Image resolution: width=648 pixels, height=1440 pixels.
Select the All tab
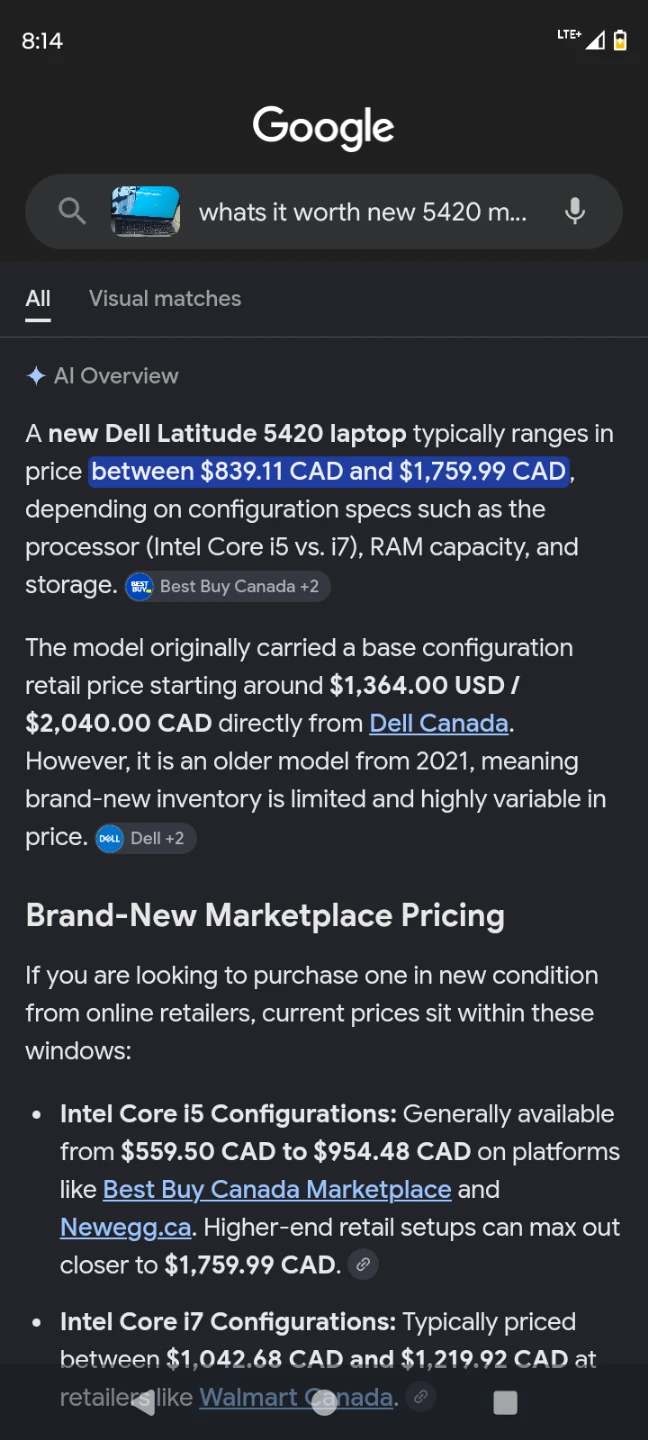point(38,298)
